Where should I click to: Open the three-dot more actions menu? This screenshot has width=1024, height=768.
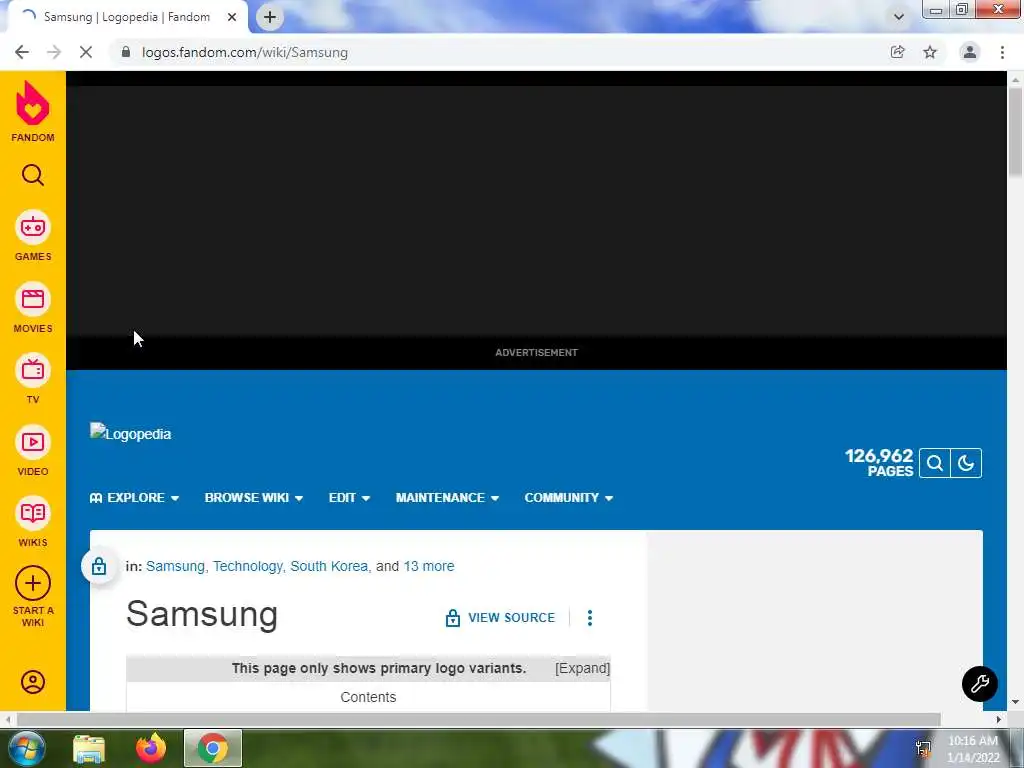[x=590, y=618]
